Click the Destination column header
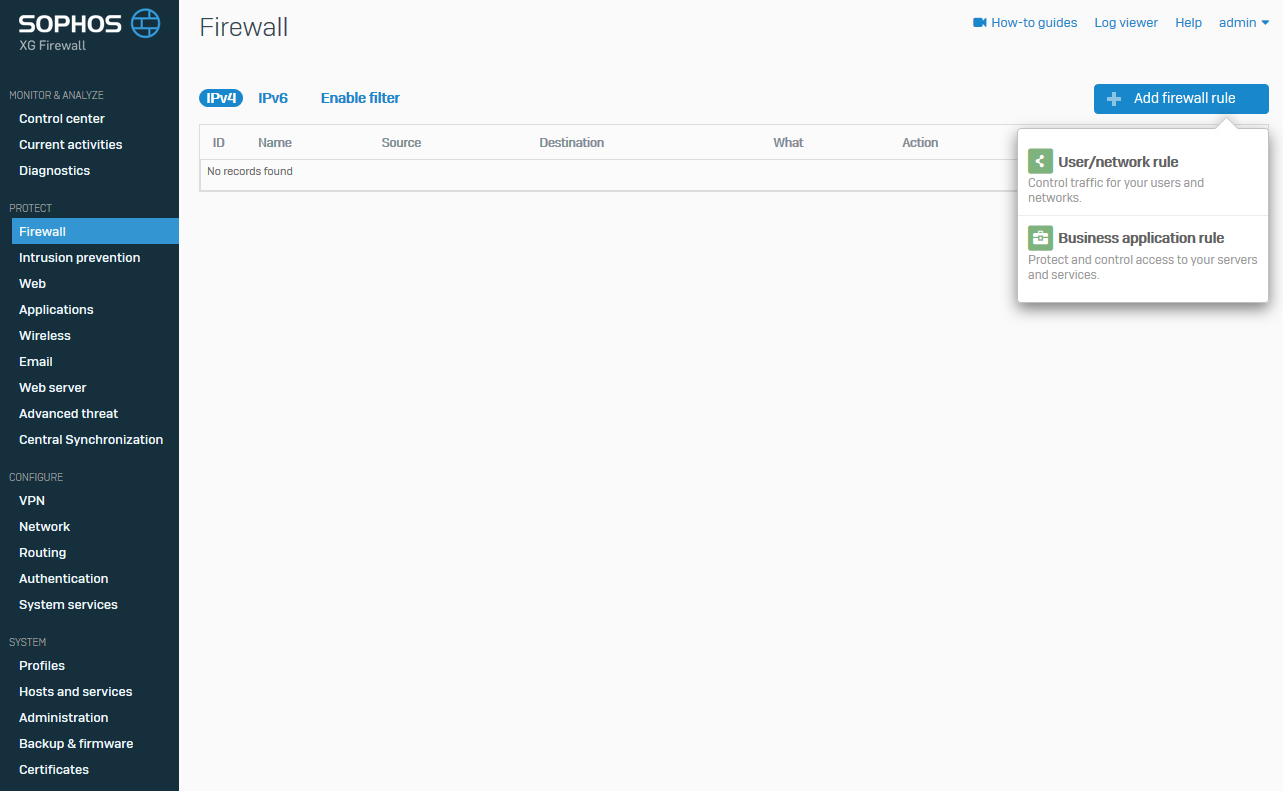Viewport: 1283px width, 791px height. (572, 143)
